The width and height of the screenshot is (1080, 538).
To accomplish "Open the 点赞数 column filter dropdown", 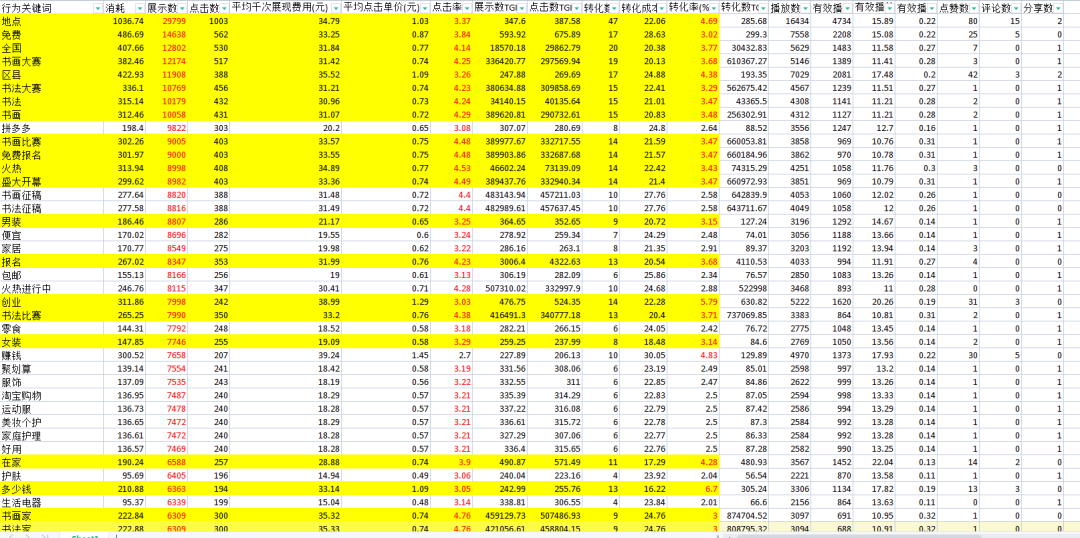I will pyautogui.click(x=973, y=8).
